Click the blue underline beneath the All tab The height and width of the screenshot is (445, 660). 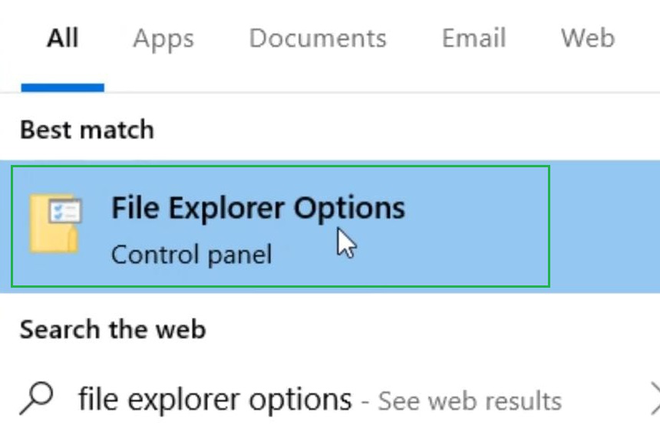(62, 88)
